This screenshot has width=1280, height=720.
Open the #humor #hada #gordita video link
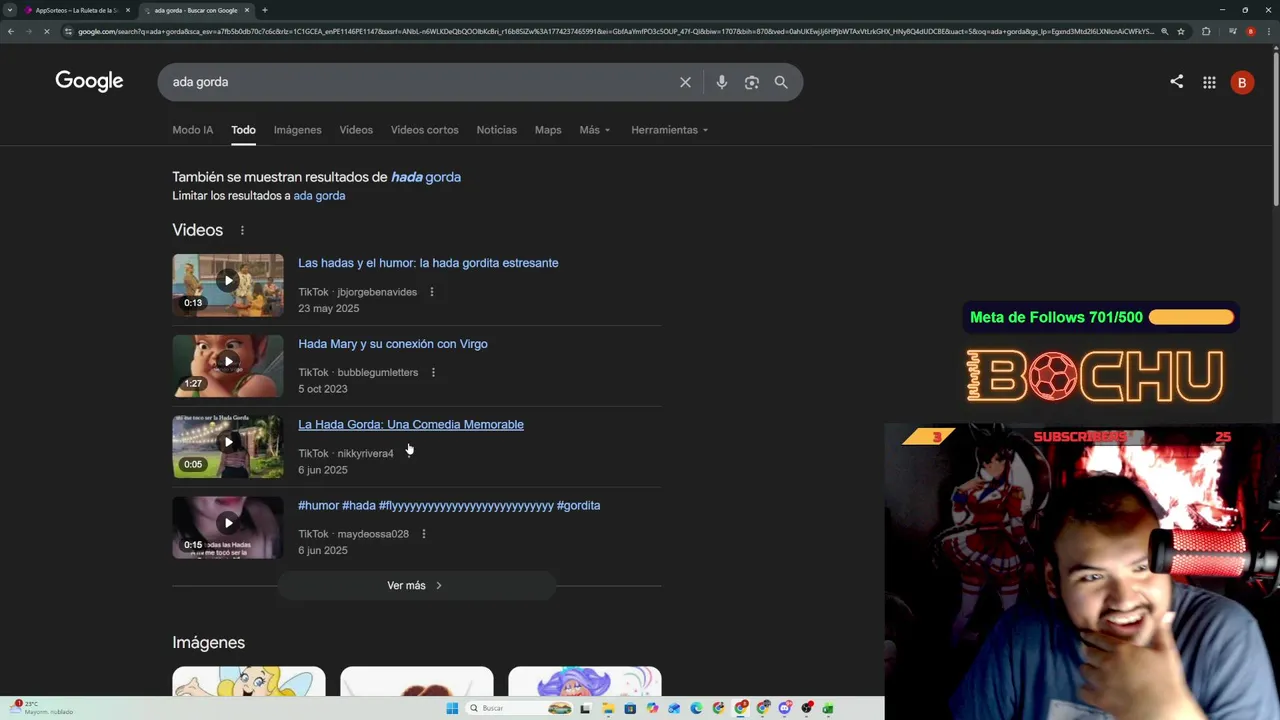(449, 506)
